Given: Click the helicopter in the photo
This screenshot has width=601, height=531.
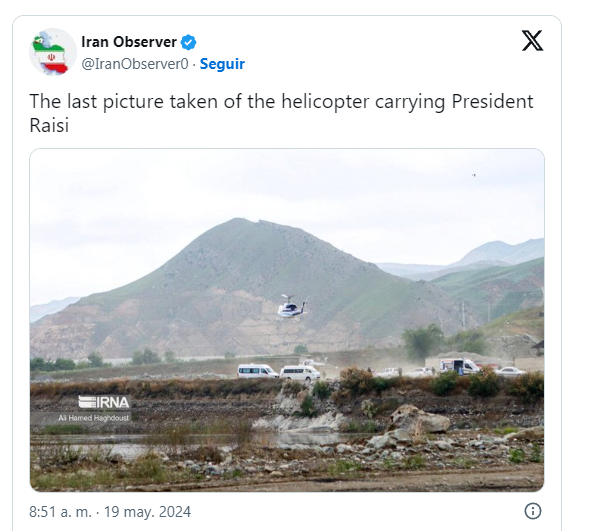Looking at the screenshot, I should pos(292,309).
